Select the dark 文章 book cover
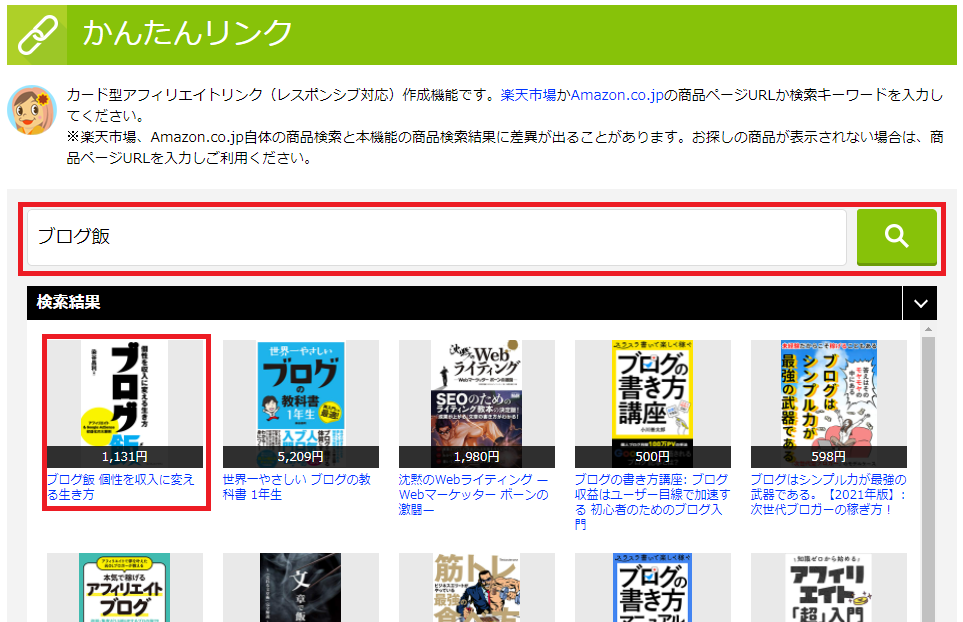Viewport: 963px width, 622px height. (300, 588)
